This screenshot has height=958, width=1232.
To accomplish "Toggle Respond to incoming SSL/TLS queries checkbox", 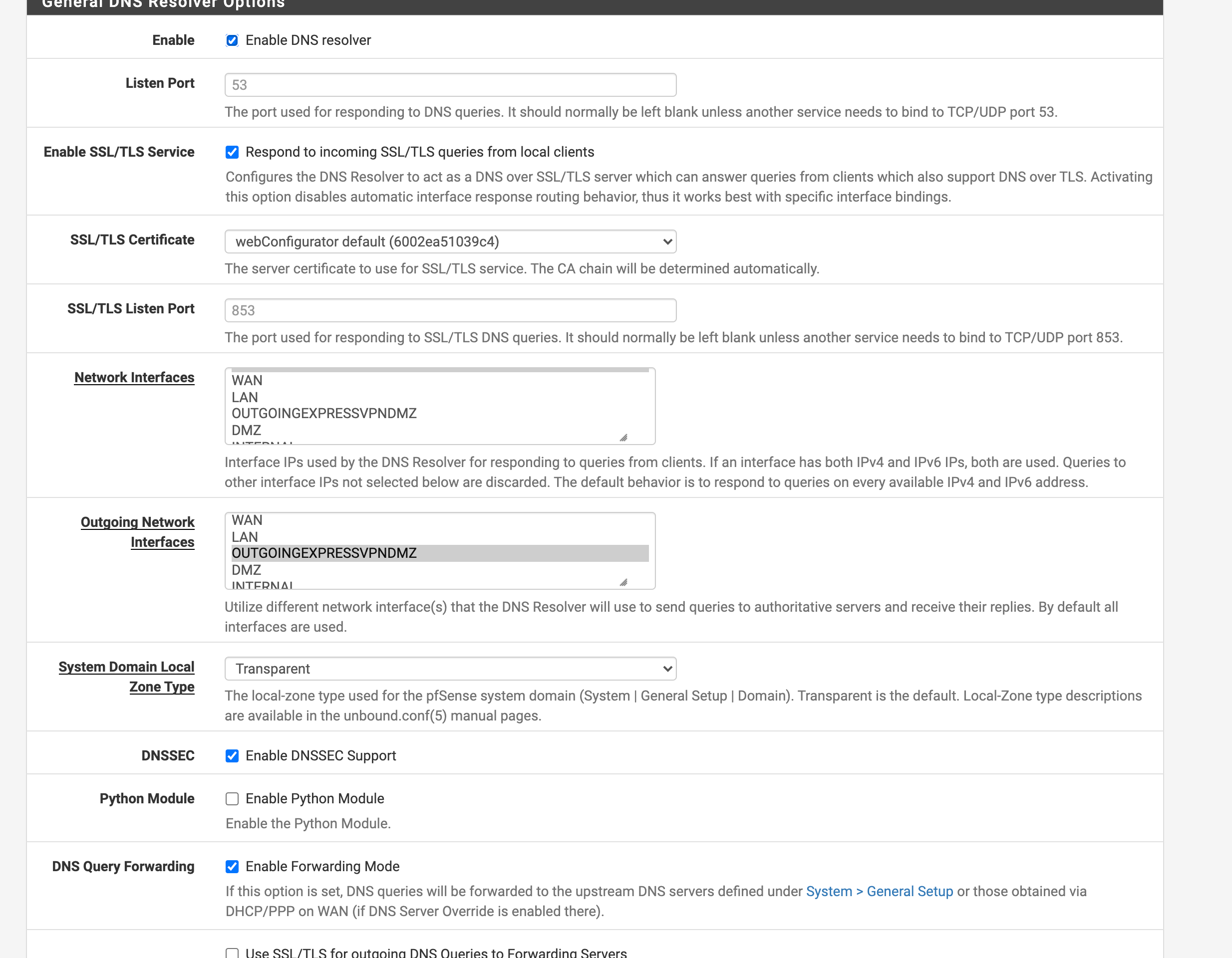I will (232, 152).
